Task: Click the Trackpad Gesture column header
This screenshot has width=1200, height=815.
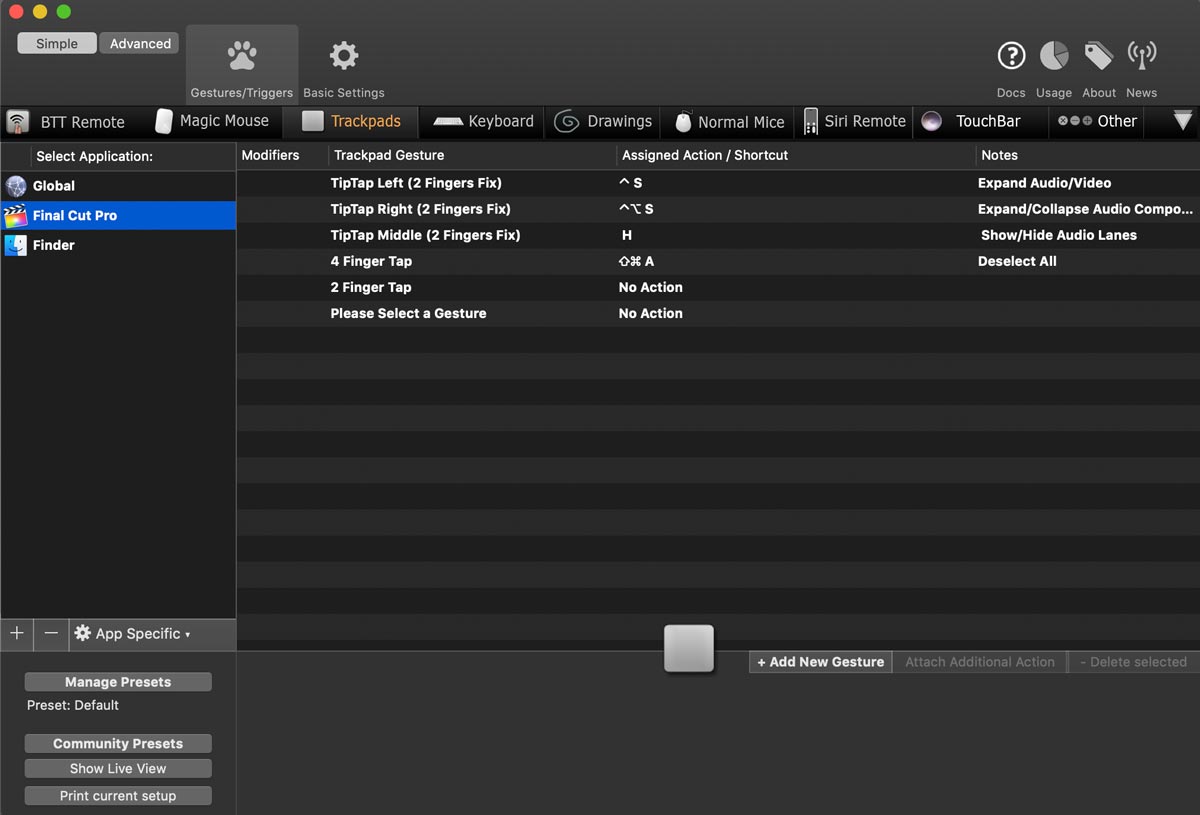Action: coord(472,155)
